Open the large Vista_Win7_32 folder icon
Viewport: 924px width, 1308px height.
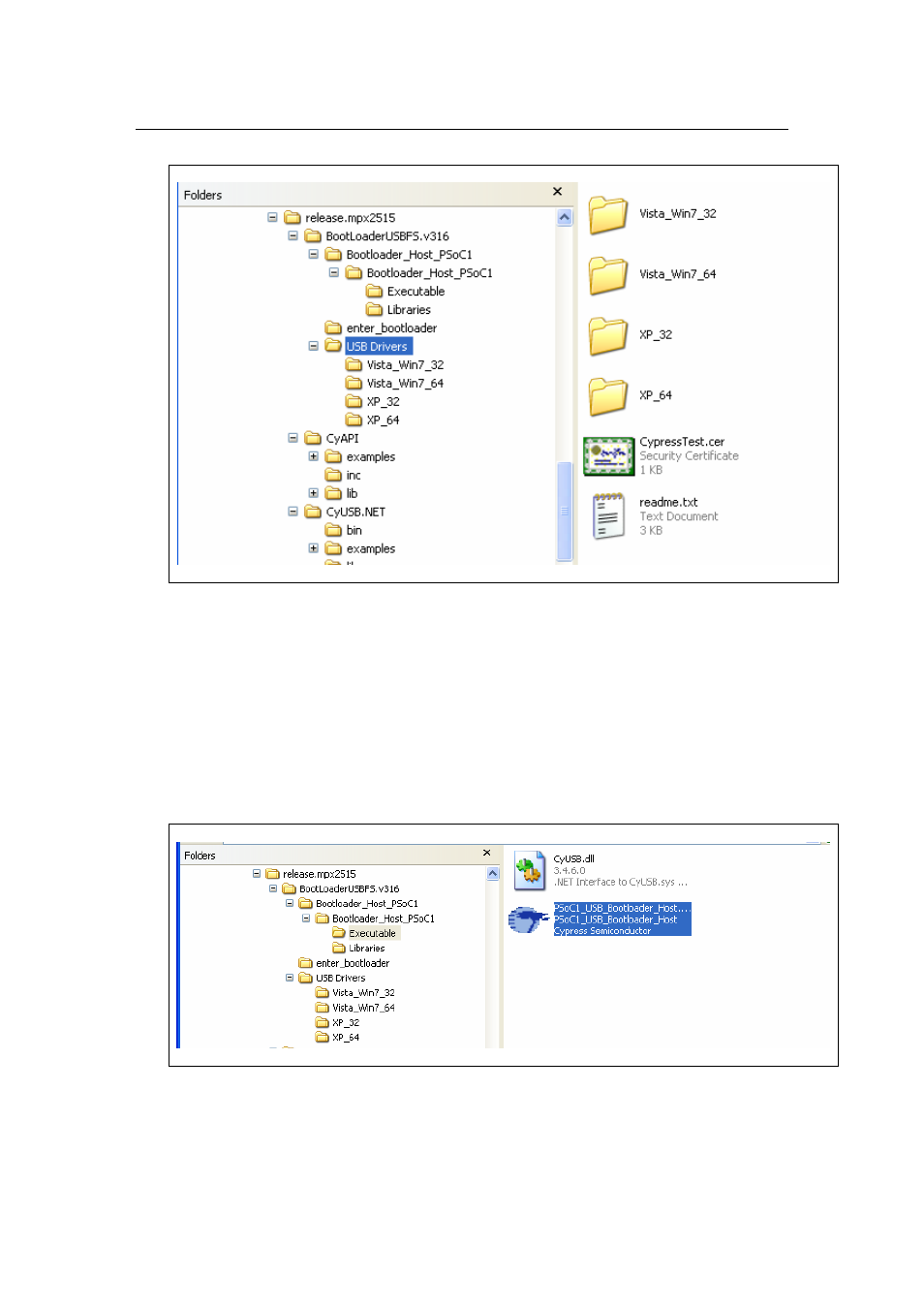608,214
